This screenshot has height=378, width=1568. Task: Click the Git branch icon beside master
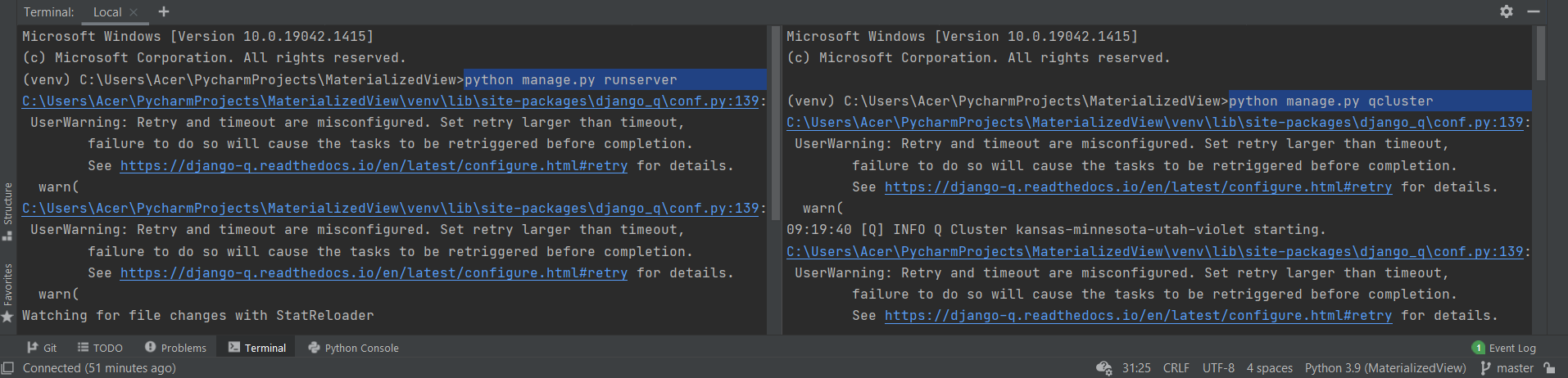pyautogui.click(x=1486, y=368)
